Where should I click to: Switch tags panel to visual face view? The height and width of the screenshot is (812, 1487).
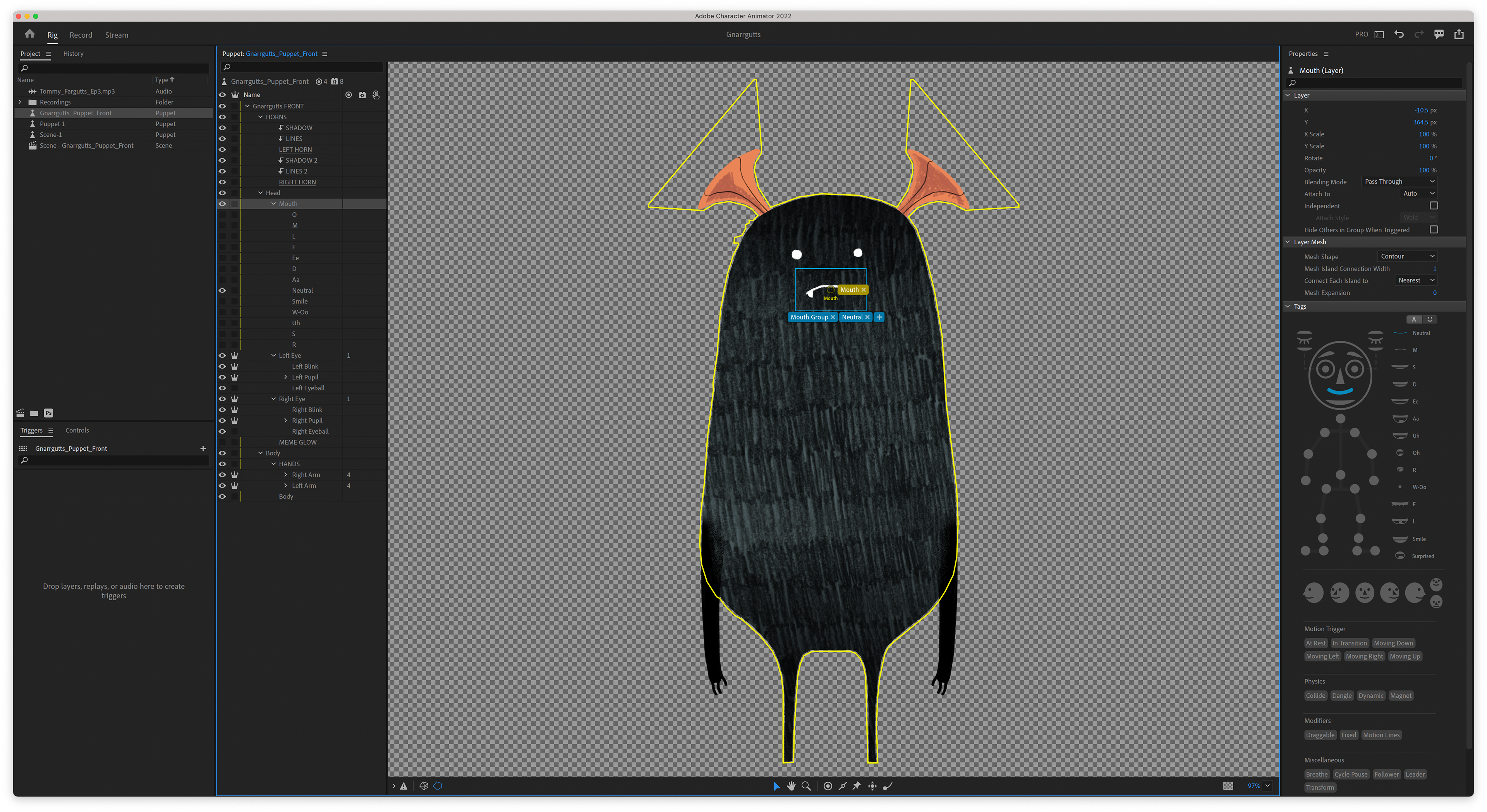click(x=1430, y=319)
